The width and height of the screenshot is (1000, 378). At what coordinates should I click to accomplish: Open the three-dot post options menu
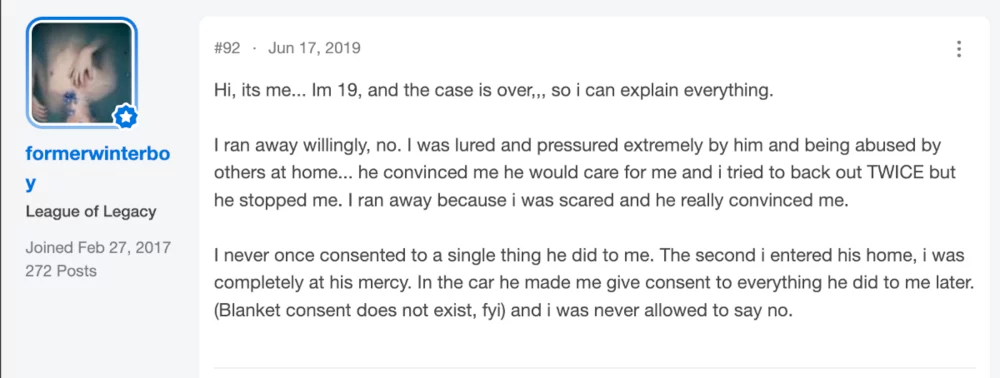coord(959,49)
